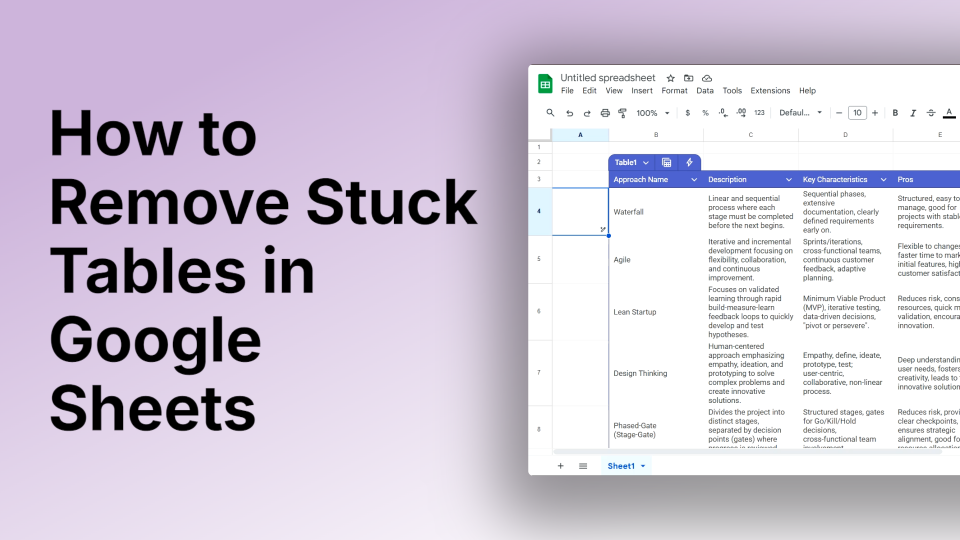Click the Agile cell
This screenshot has width=960, height=540.
[x=656, y=260]
